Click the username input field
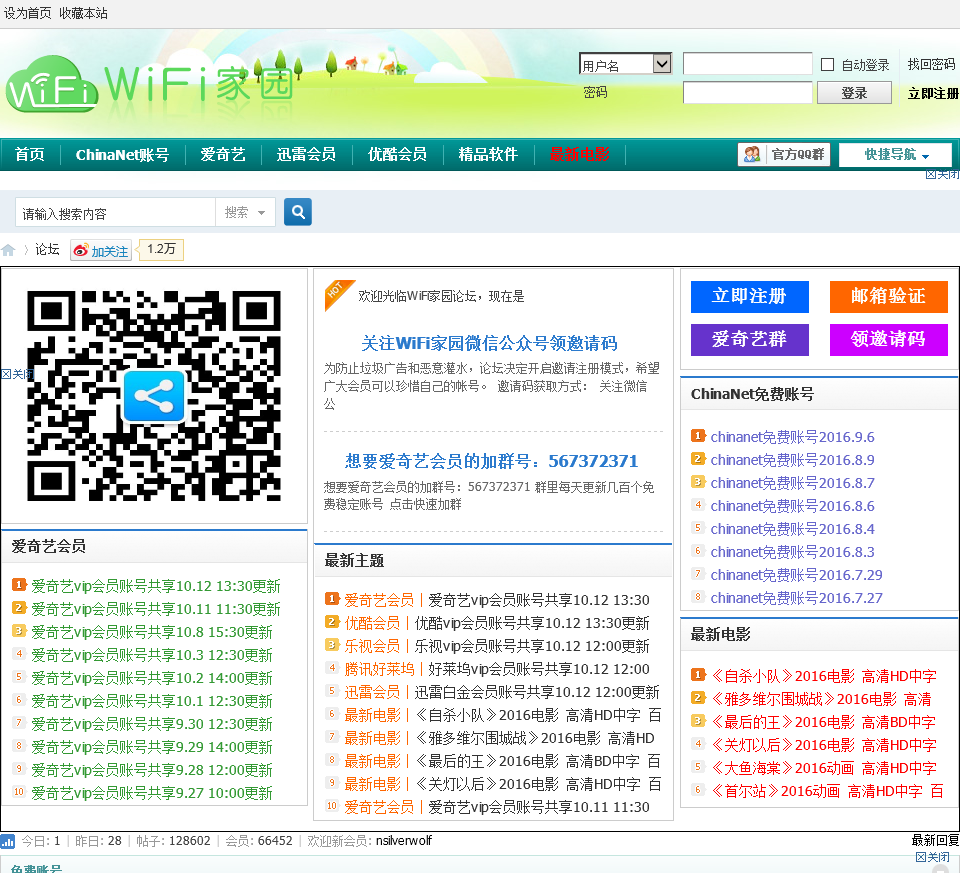 coord(748,63)
